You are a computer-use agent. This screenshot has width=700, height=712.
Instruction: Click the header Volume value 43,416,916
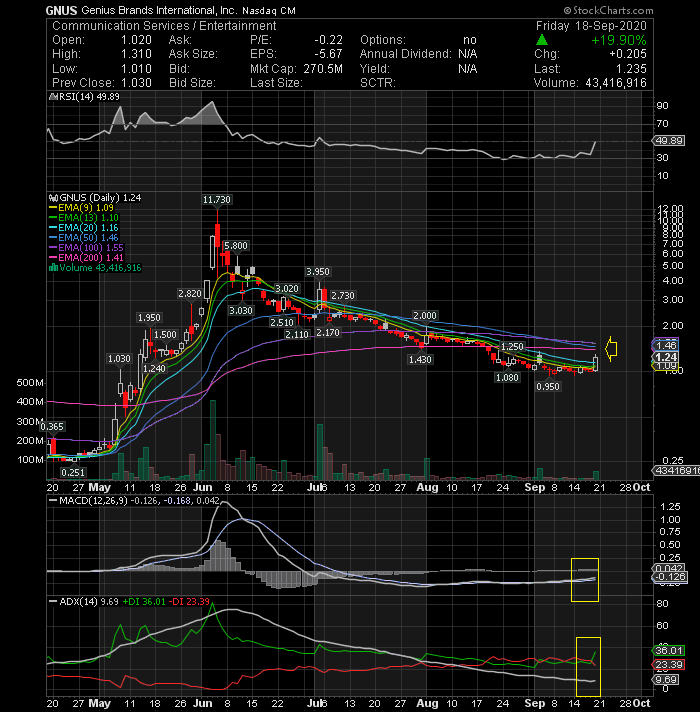click(616, 83)
